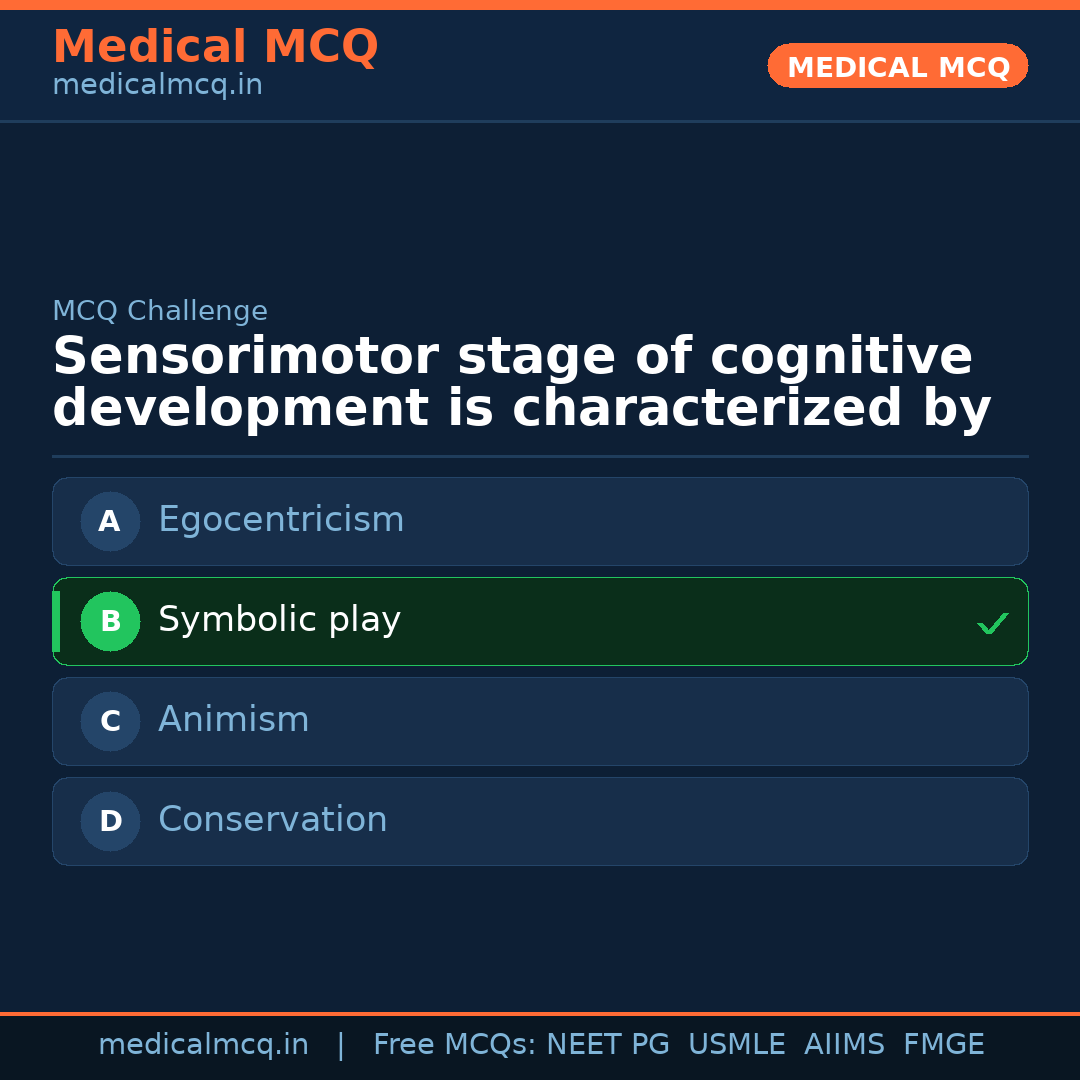Click the Free MCQs footer text

[454, 1045]
